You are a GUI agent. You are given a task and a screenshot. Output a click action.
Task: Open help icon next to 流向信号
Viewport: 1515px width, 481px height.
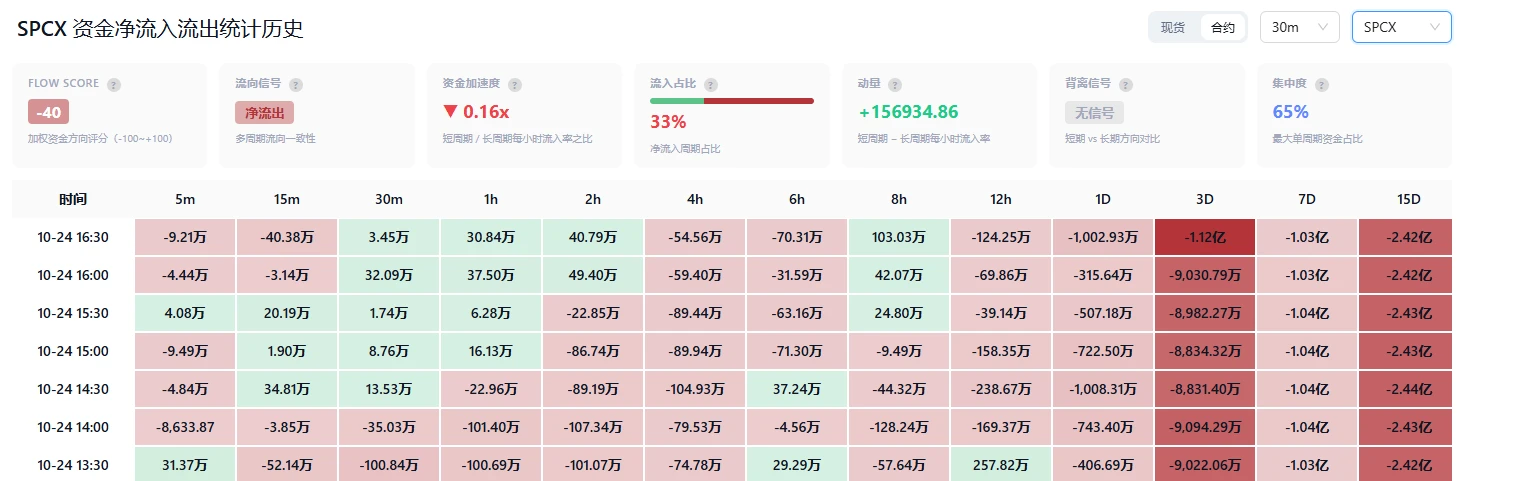(x=296, y=85)
